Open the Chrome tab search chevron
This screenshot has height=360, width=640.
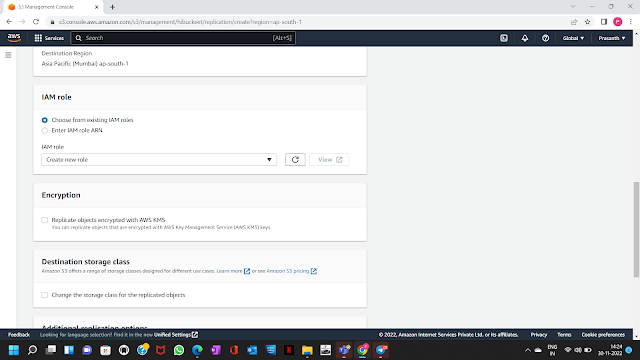point(573,7)
